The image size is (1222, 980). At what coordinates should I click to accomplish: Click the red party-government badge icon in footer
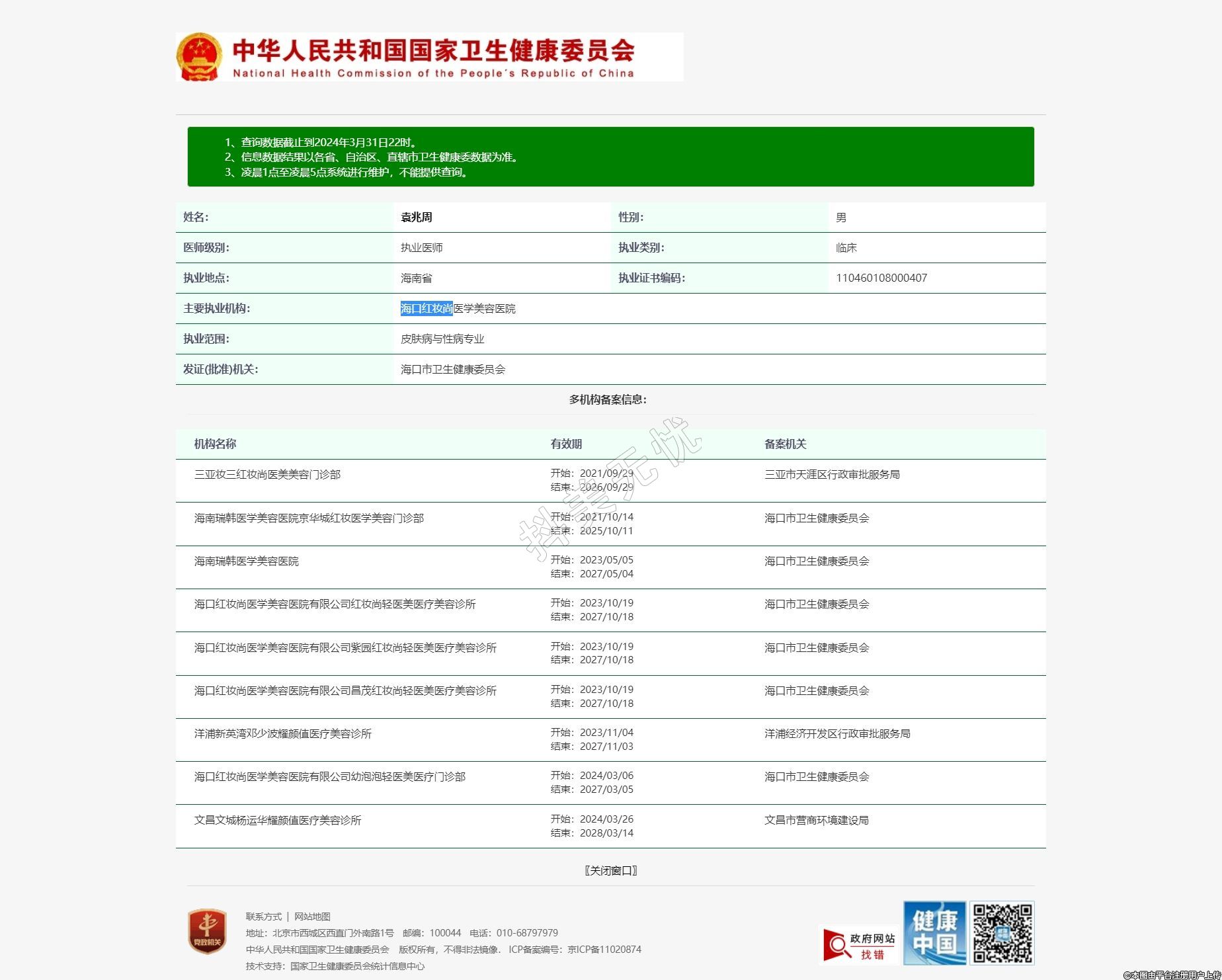207,931
